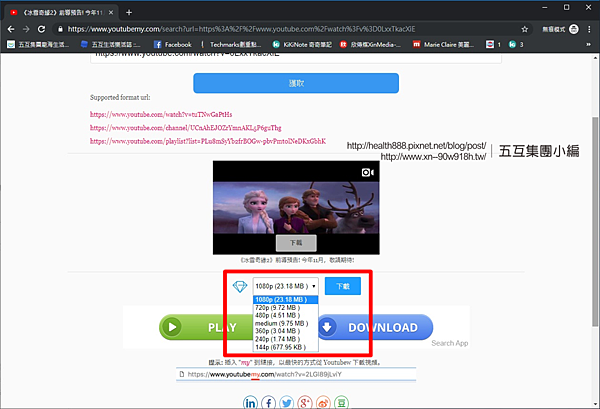
Task: Open the bookmark labeled 1
Action: [x=493, y=44]
